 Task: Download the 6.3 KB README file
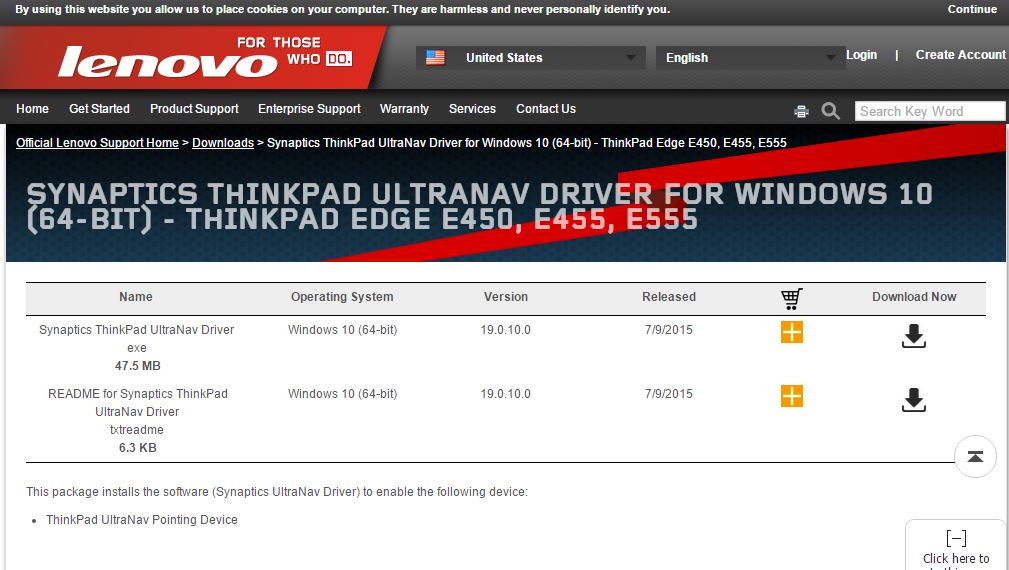(914, 400)
